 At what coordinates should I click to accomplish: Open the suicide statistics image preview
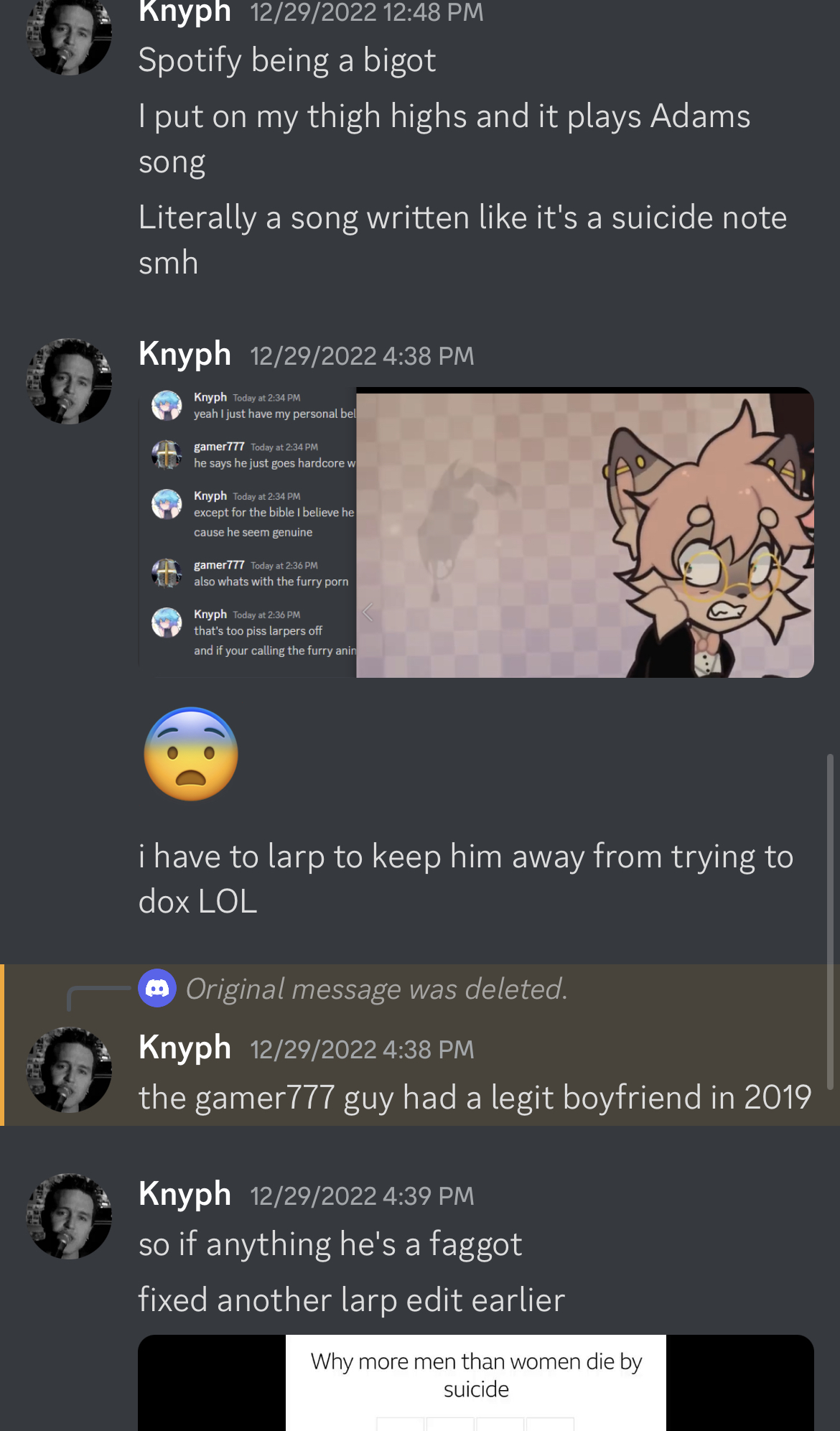pyautogui.click(x=476, y=1383)
